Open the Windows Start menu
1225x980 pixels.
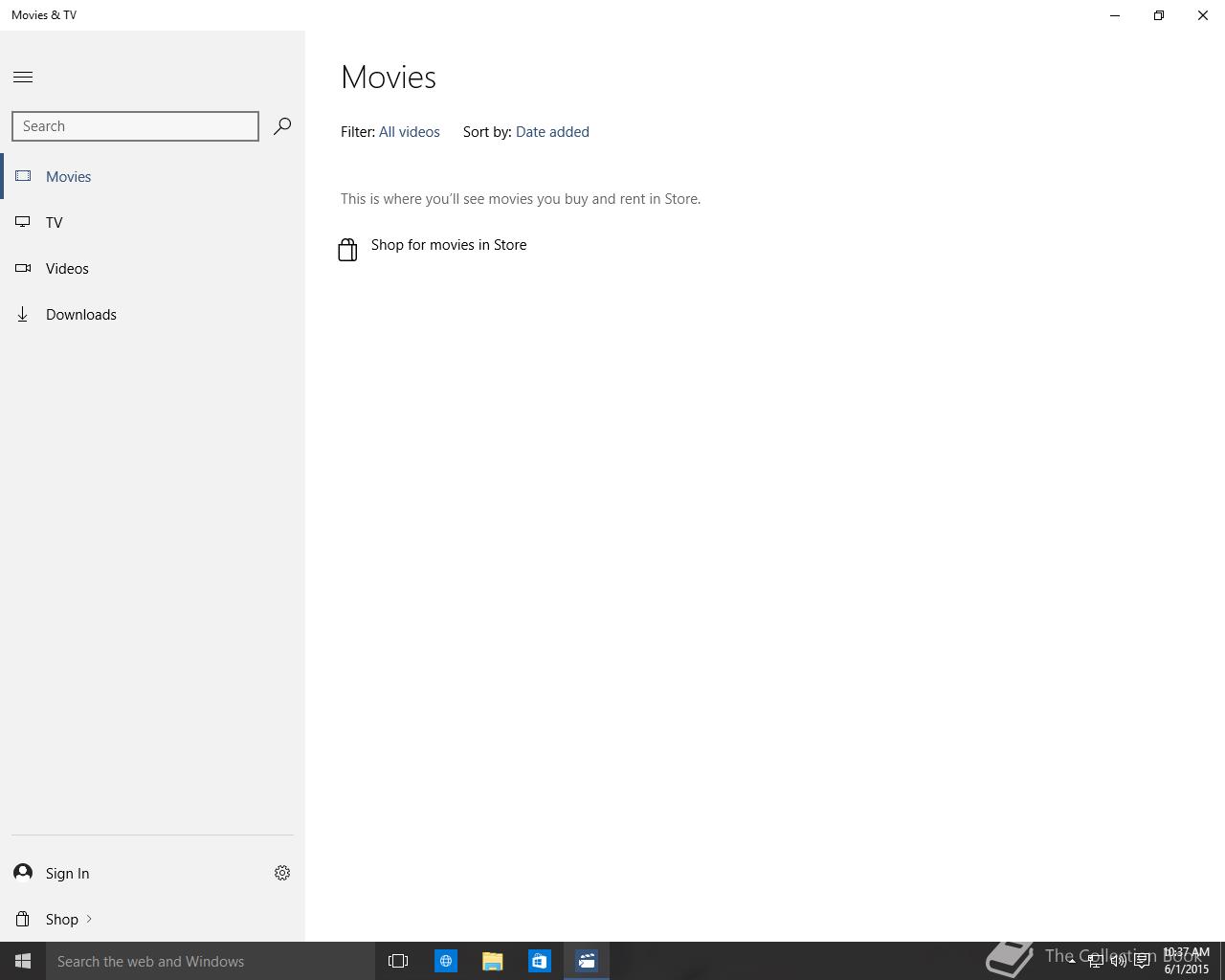click(23, 961)
